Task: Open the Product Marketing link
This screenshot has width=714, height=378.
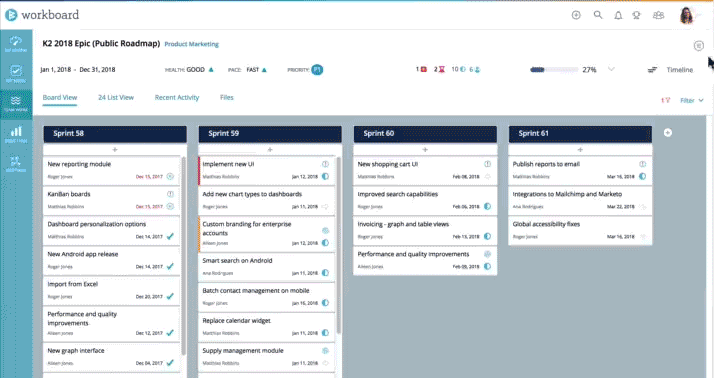Action: coord(191,44)
